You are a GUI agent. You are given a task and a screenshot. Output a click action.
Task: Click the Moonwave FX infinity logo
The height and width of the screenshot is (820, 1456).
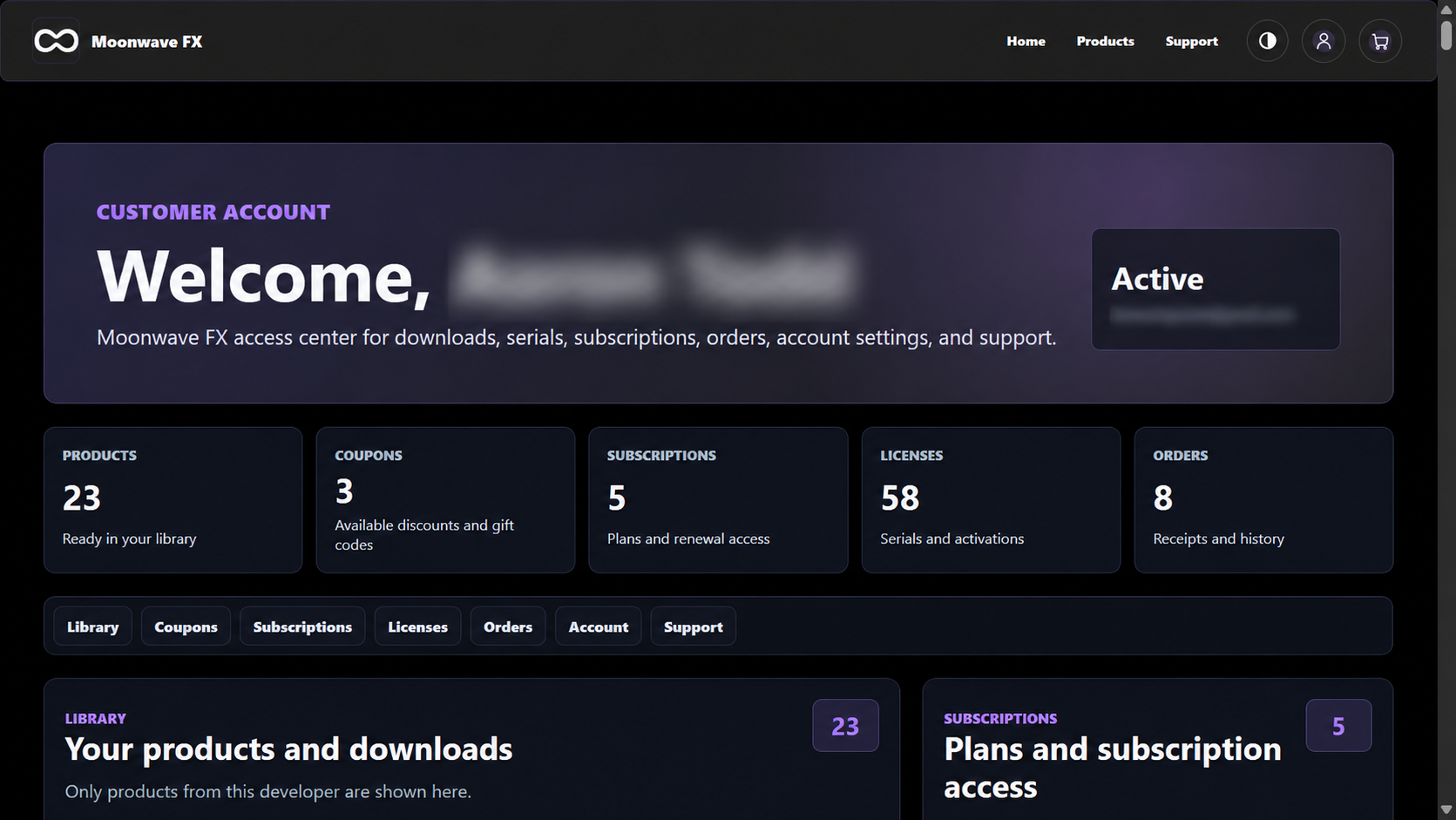tap(56, 41)
